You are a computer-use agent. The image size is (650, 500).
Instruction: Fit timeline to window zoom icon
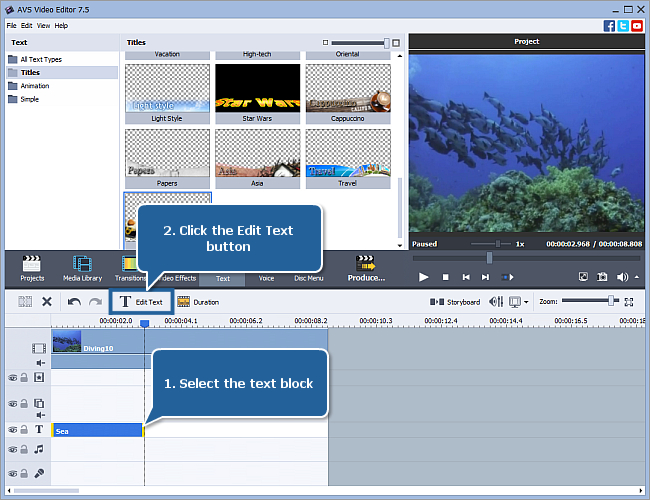(x=629, y=302)
